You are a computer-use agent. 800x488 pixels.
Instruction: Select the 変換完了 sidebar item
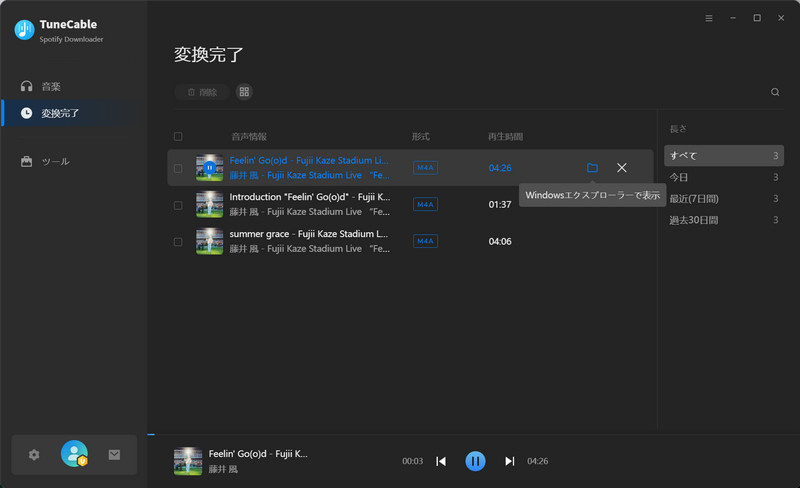click(69, 113)
